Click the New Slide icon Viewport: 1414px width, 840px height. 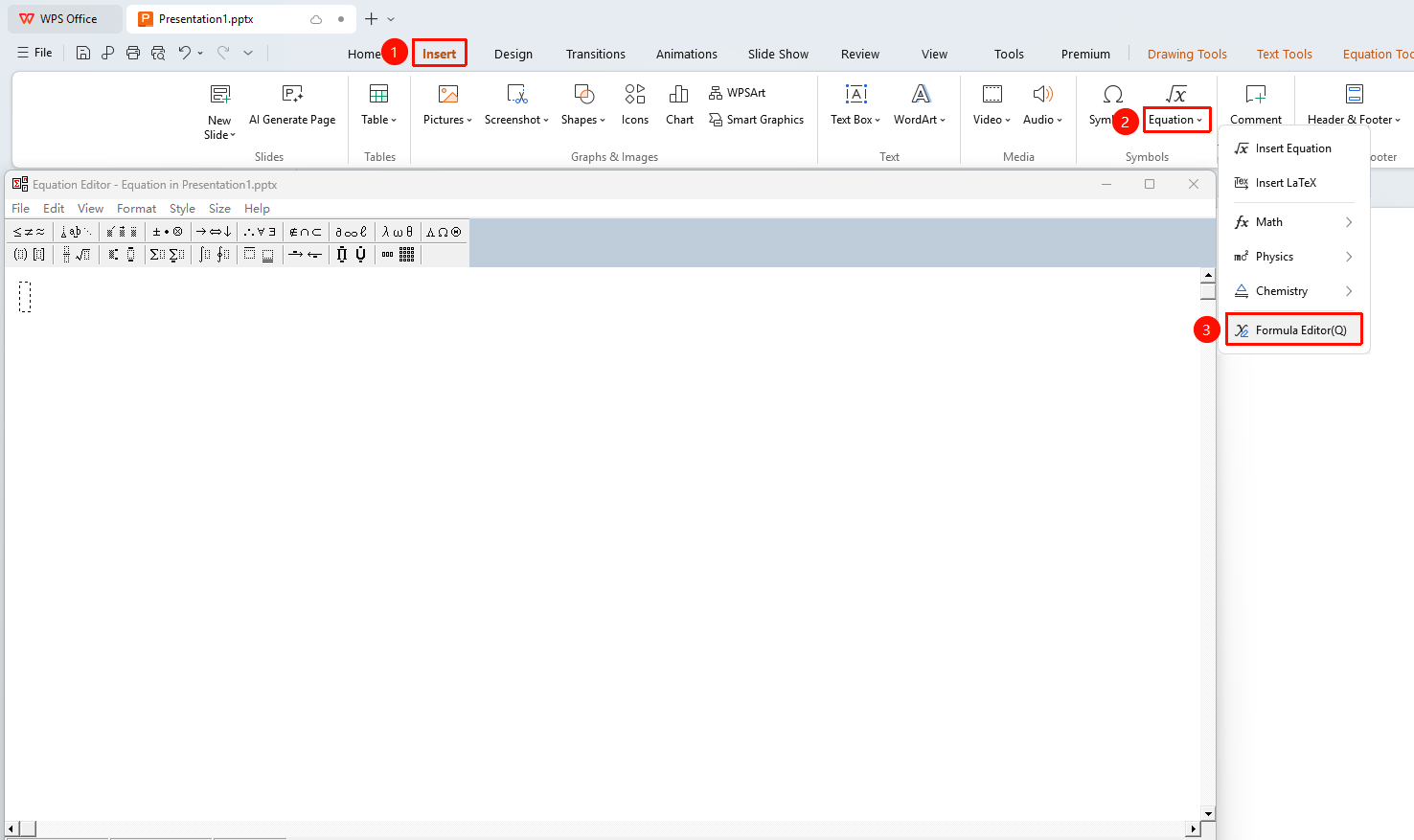click(x=220, y=94)
